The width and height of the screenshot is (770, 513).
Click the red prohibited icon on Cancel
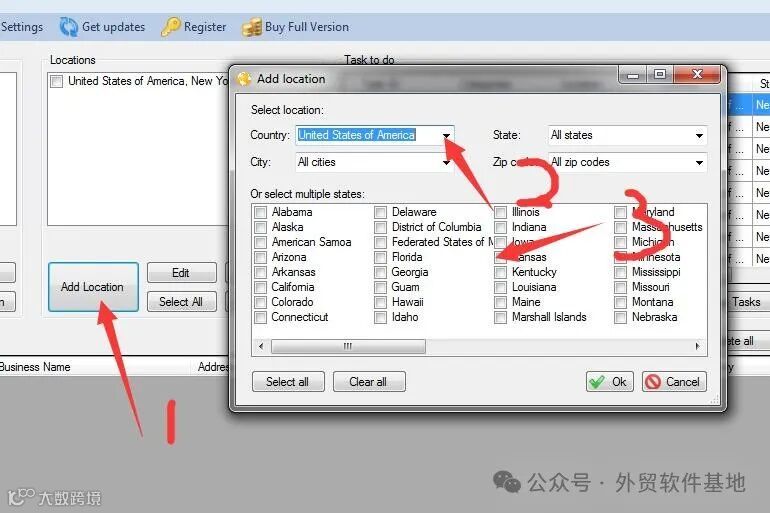point(653,382)
